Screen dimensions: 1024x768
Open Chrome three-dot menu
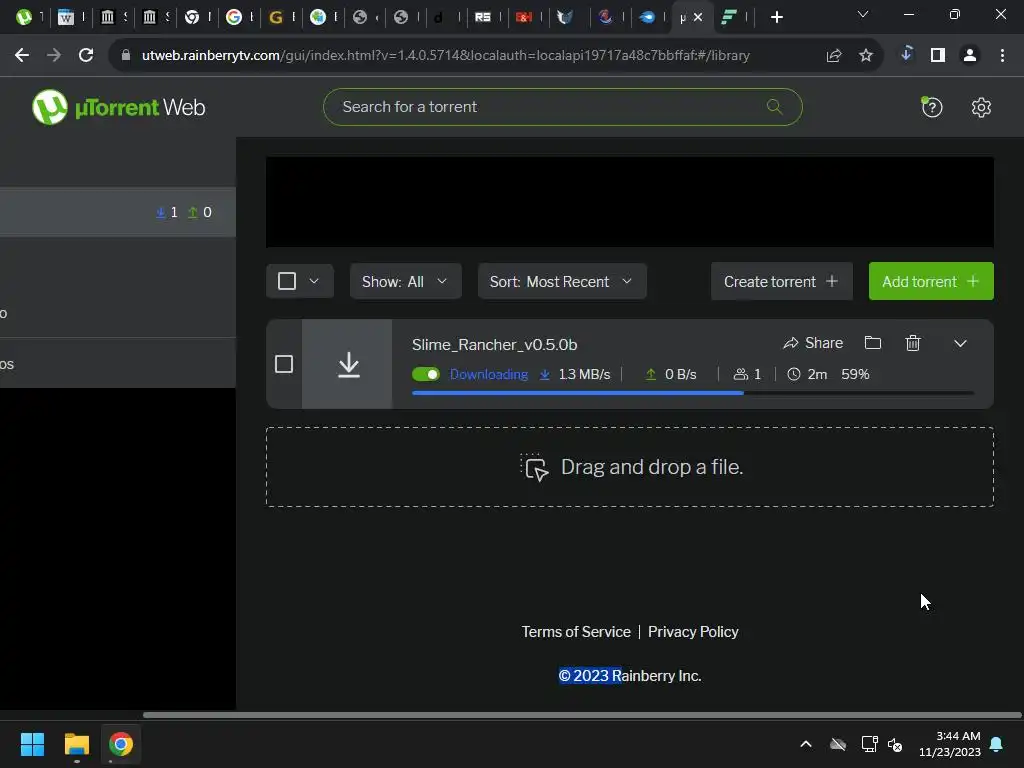1002,56
